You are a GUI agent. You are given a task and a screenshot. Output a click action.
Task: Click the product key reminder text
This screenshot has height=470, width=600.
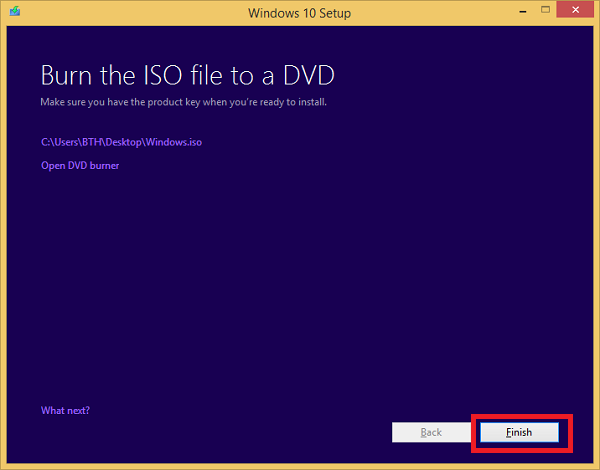pyautogui.click(x=184, y=102)
